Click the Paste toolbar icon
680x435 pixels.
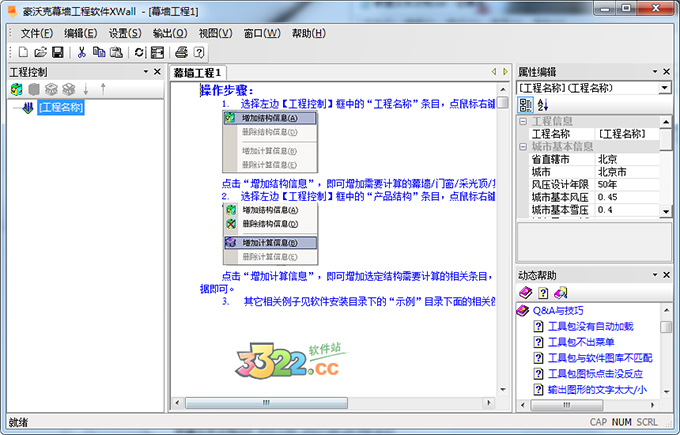click(x=116, y=52)
